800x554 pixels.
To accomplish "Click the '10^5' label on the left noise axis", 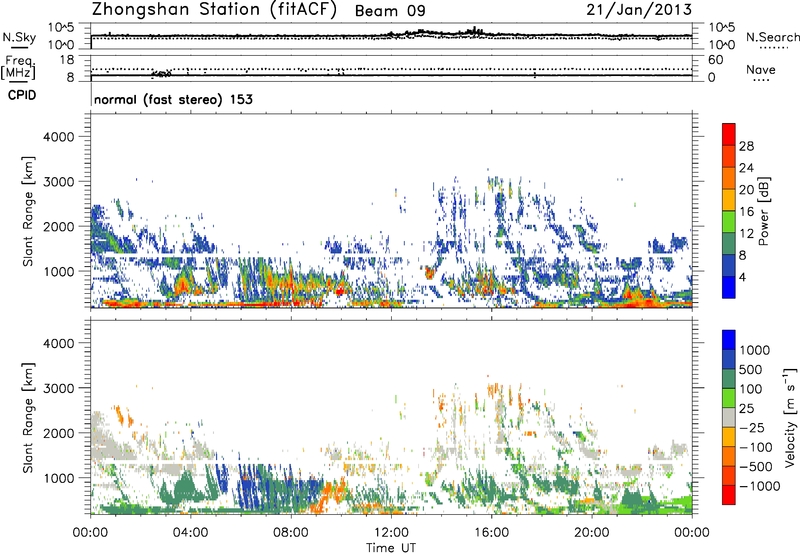I will tap(61, 27).
